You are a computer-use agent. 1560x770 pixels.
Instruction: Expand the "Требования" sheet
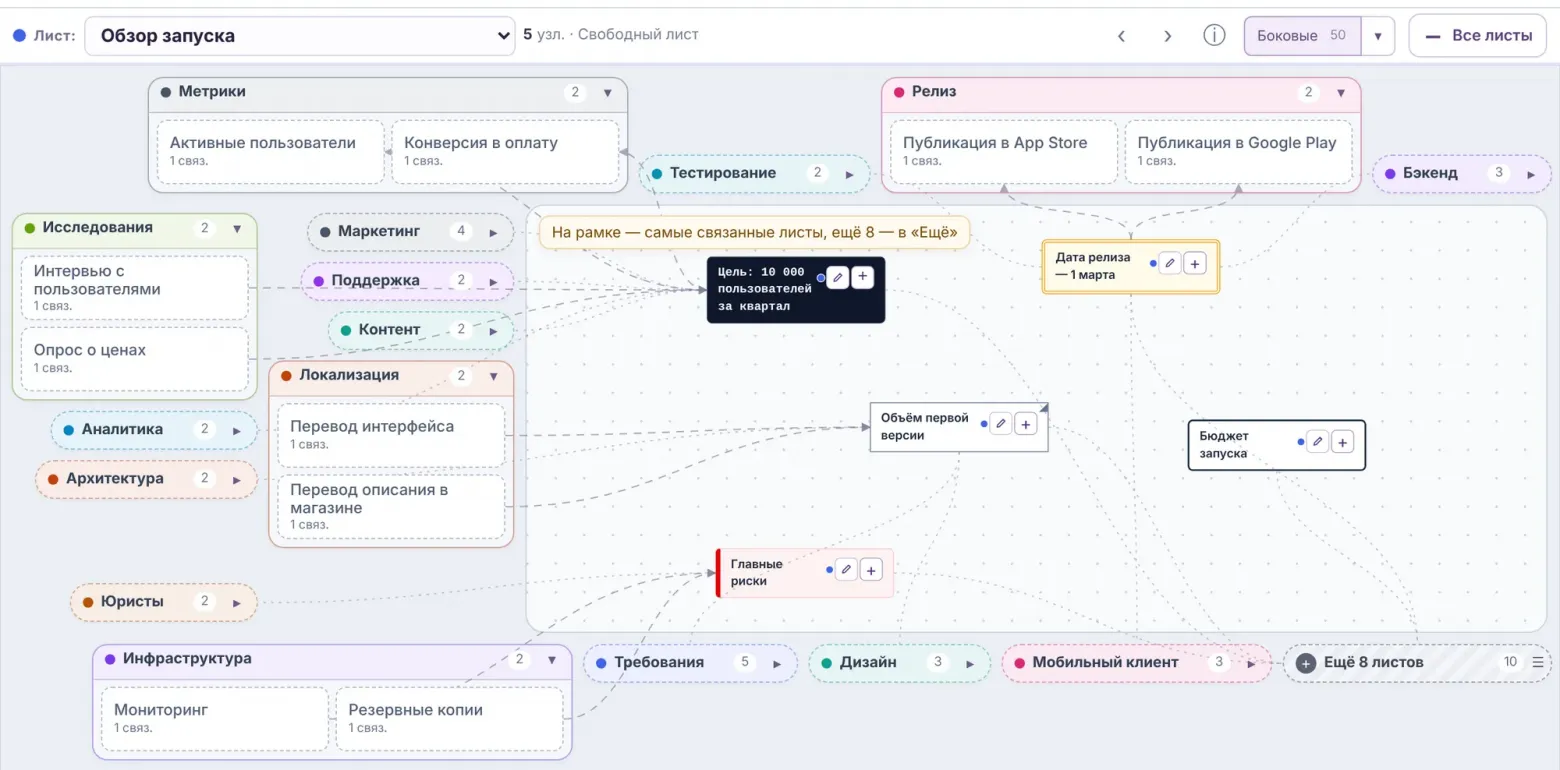pyautogui.click(x=776, y=663)
